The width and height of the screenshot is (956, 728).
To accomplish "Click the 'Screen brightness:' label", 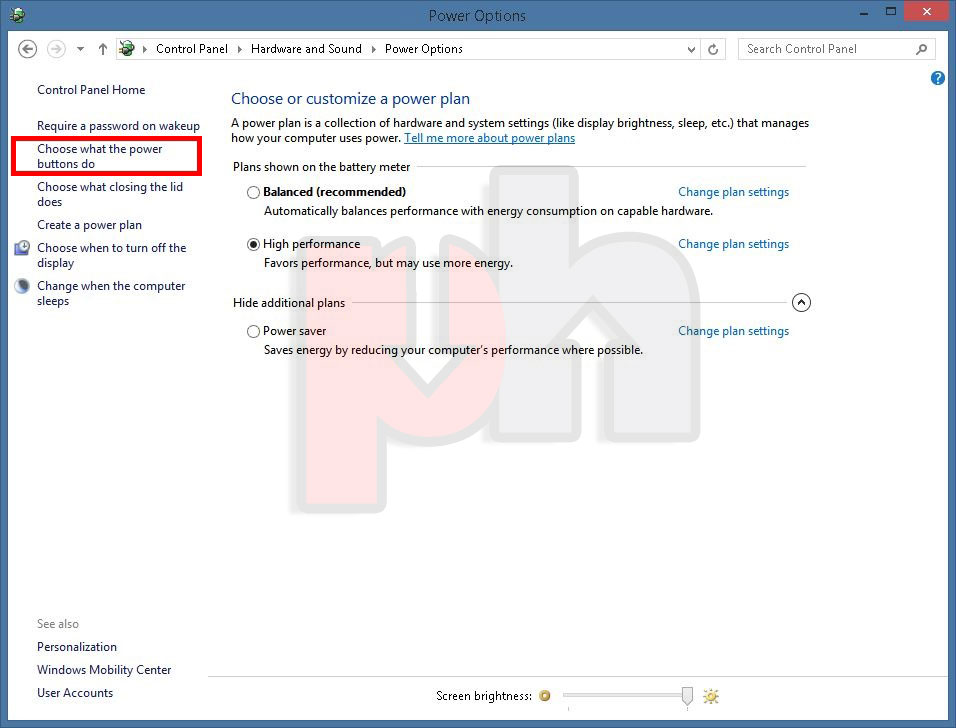I will coord(484,696).
